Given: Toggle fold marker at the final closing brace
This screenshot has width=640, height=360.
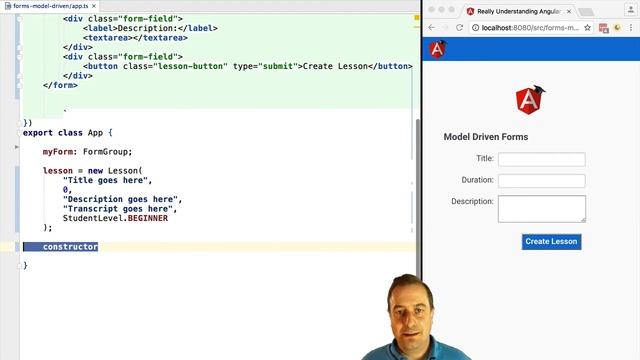Looking at the screenshot, I should tap(19, 266).
